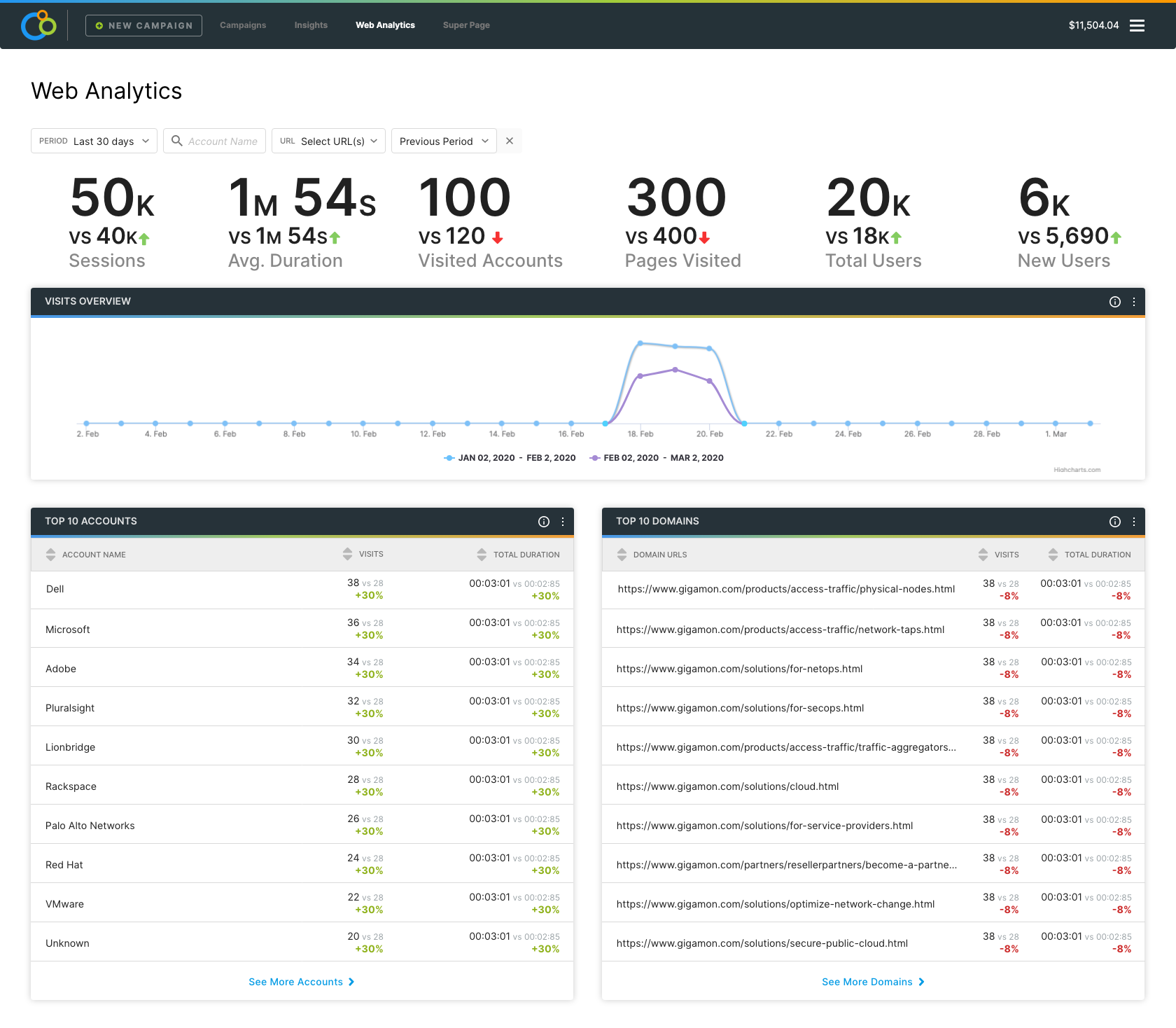Select the Lionbridge account row
The image size is (1176, 1028).
pyautogui.click(x=302, y=746)
